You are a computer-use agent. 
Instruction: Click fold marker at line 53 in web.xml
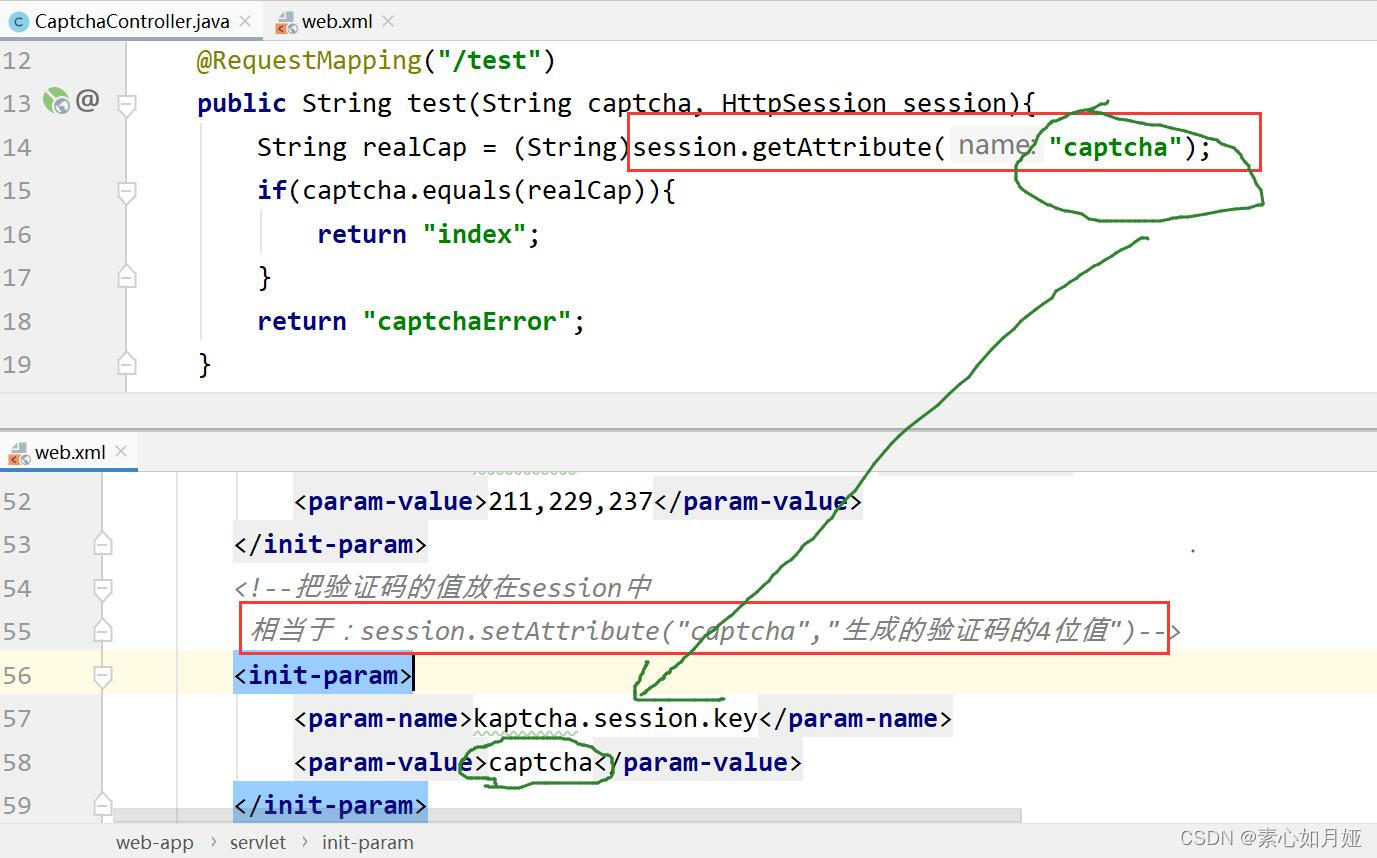103,544
